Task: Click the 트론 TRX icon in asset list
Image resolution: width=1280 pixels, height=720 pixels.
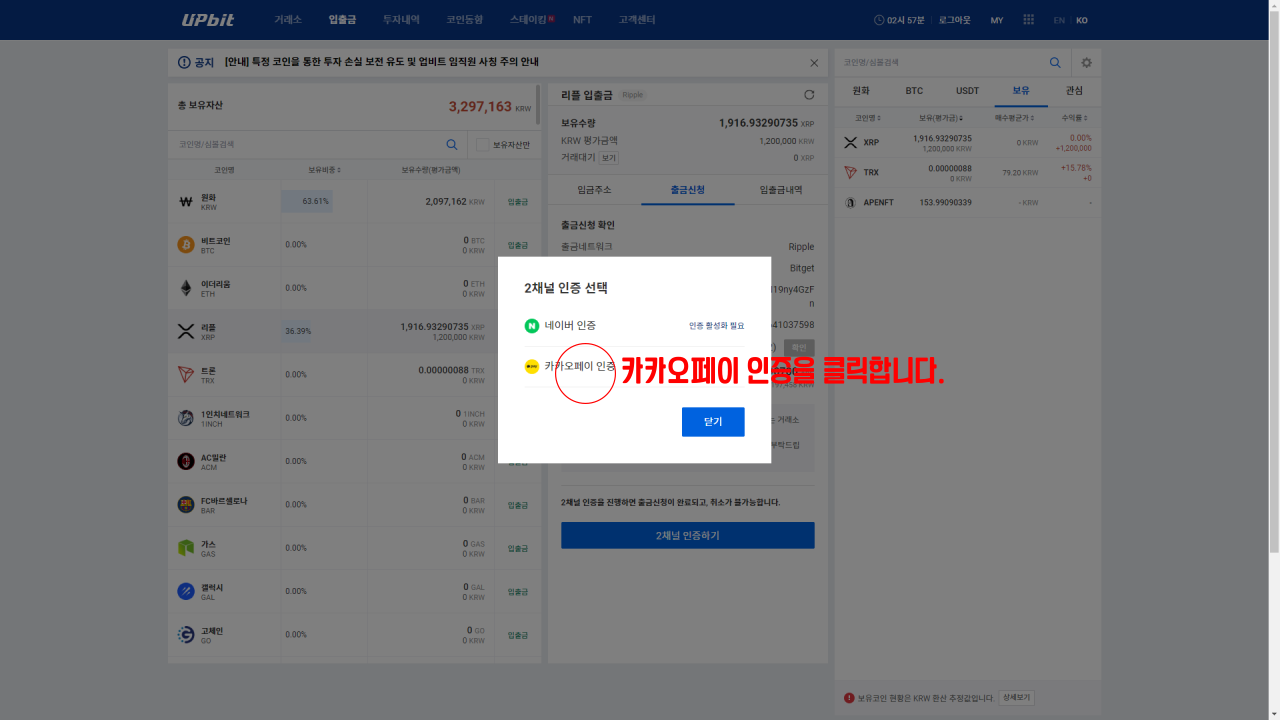Action: (185, 374)
